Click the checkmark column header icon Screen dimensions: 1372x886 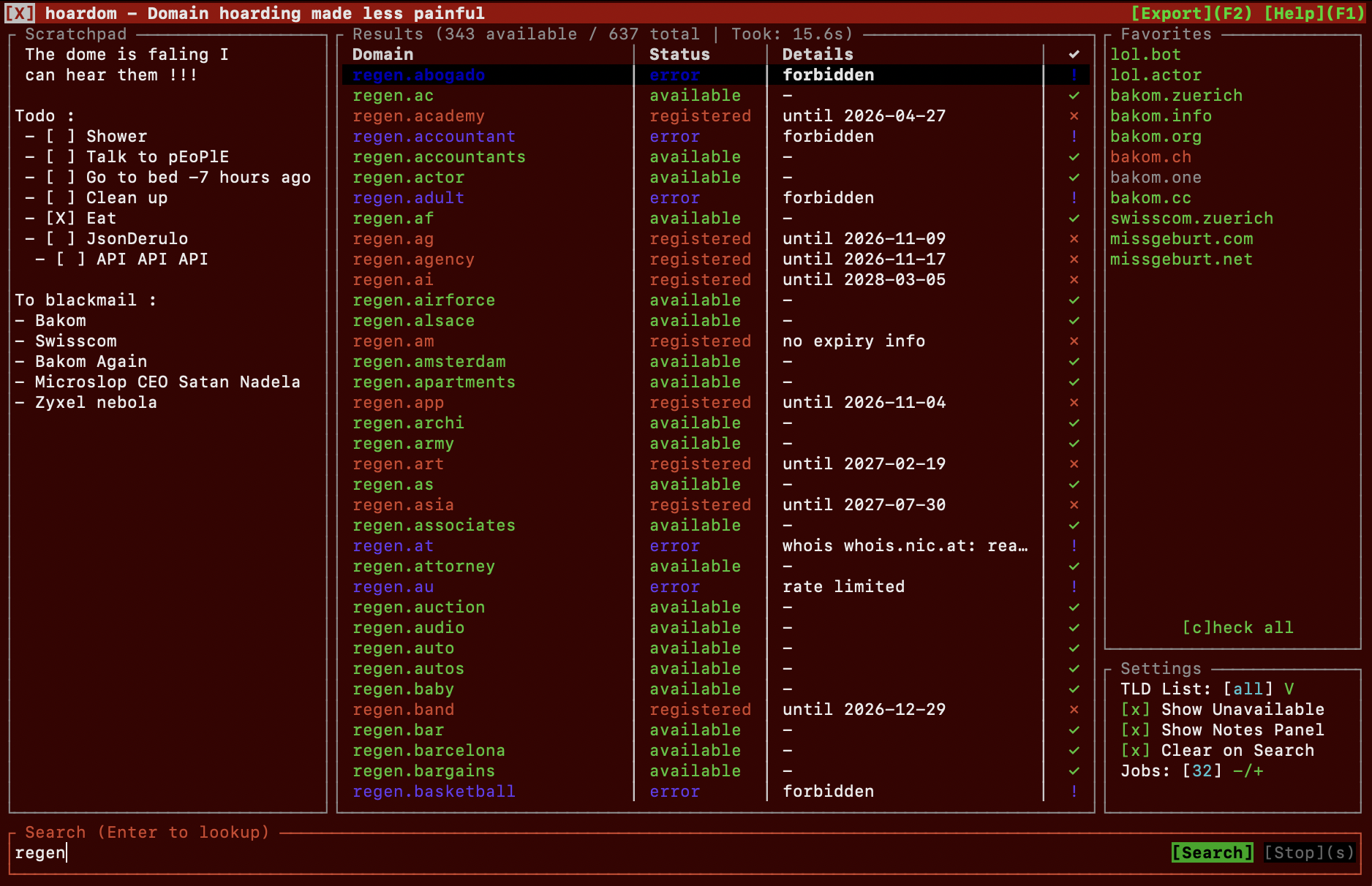click(x=1074, y=55)
